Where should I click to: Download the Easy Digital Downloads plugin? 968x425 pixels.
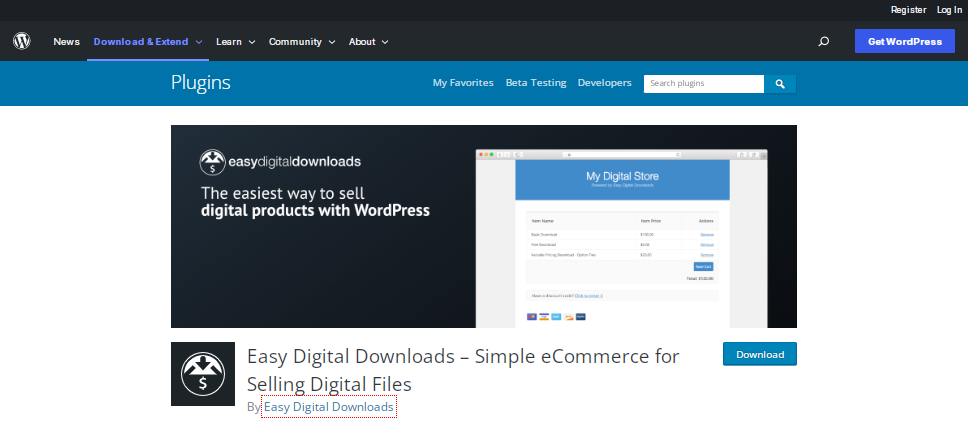(x=760, y=354)
